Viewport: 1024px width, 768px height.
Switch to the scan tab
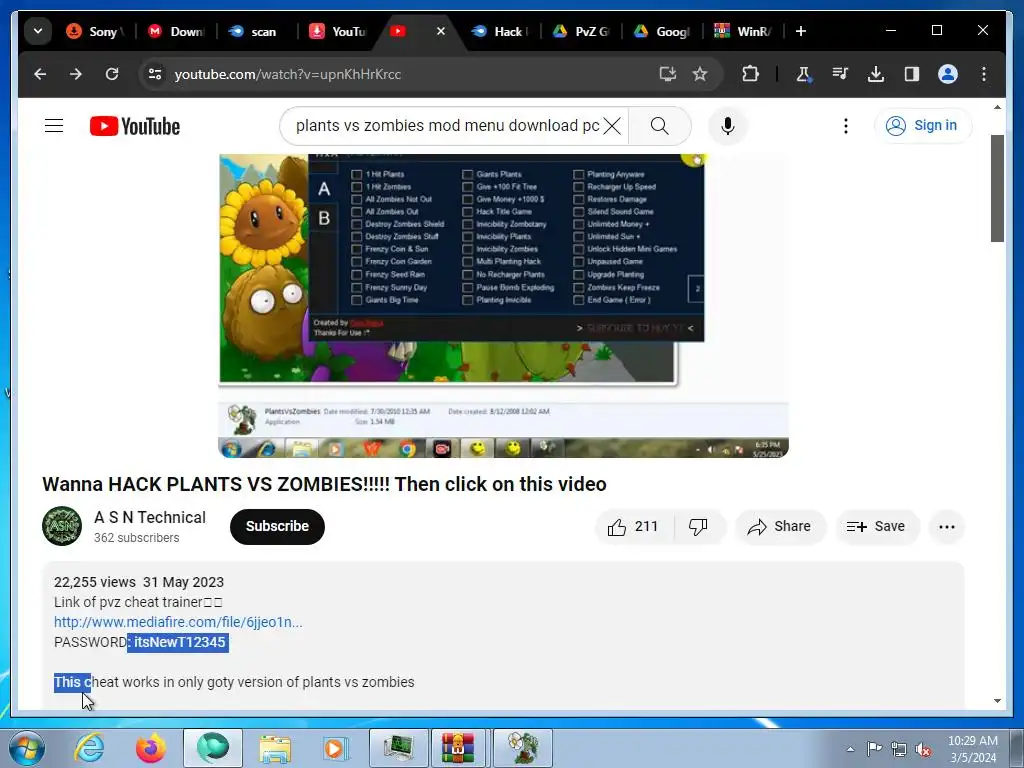pos(255,31)
